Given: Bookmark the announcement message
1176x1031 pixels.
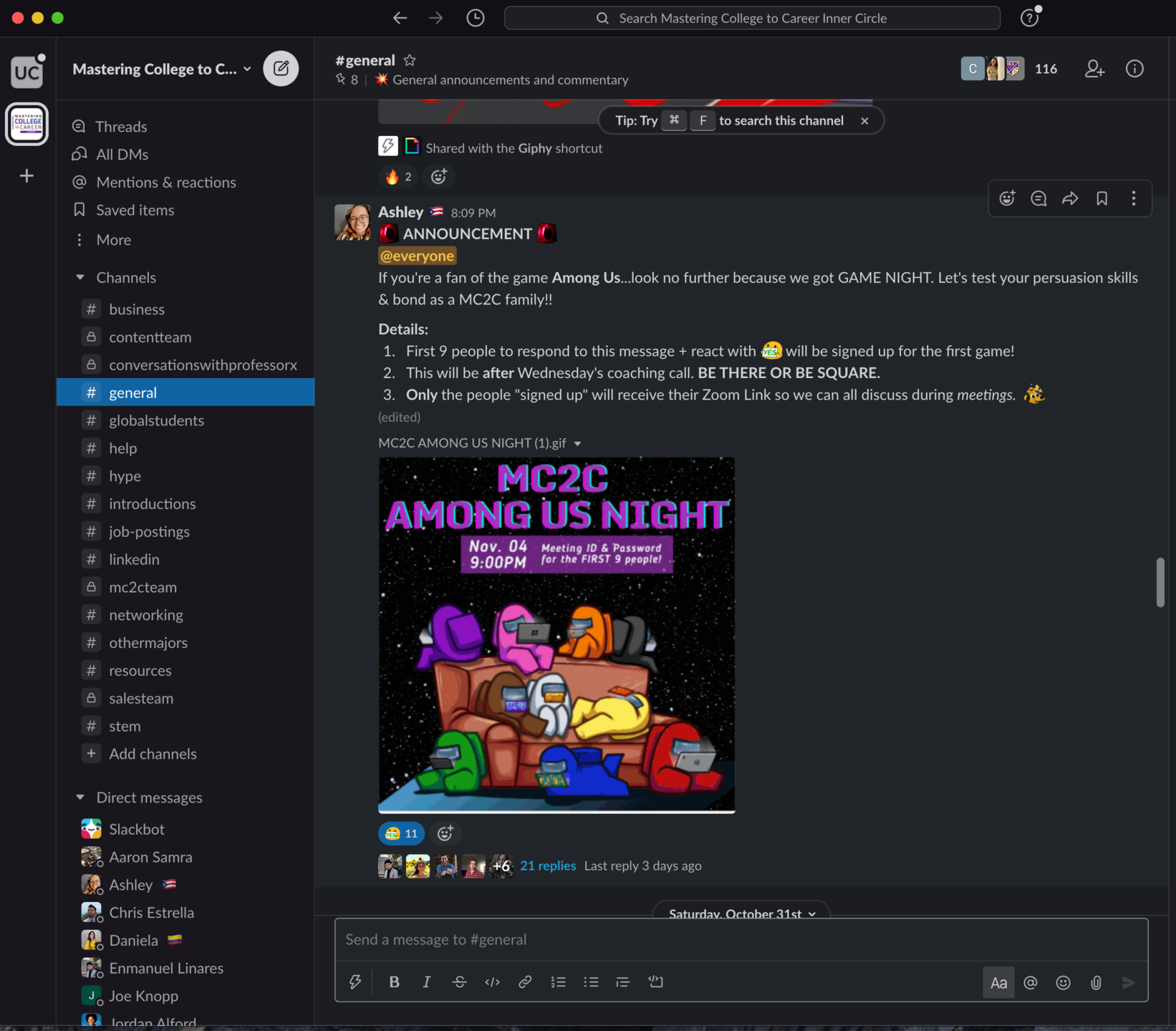Looking at the screenshot, I should point(1102,198).
